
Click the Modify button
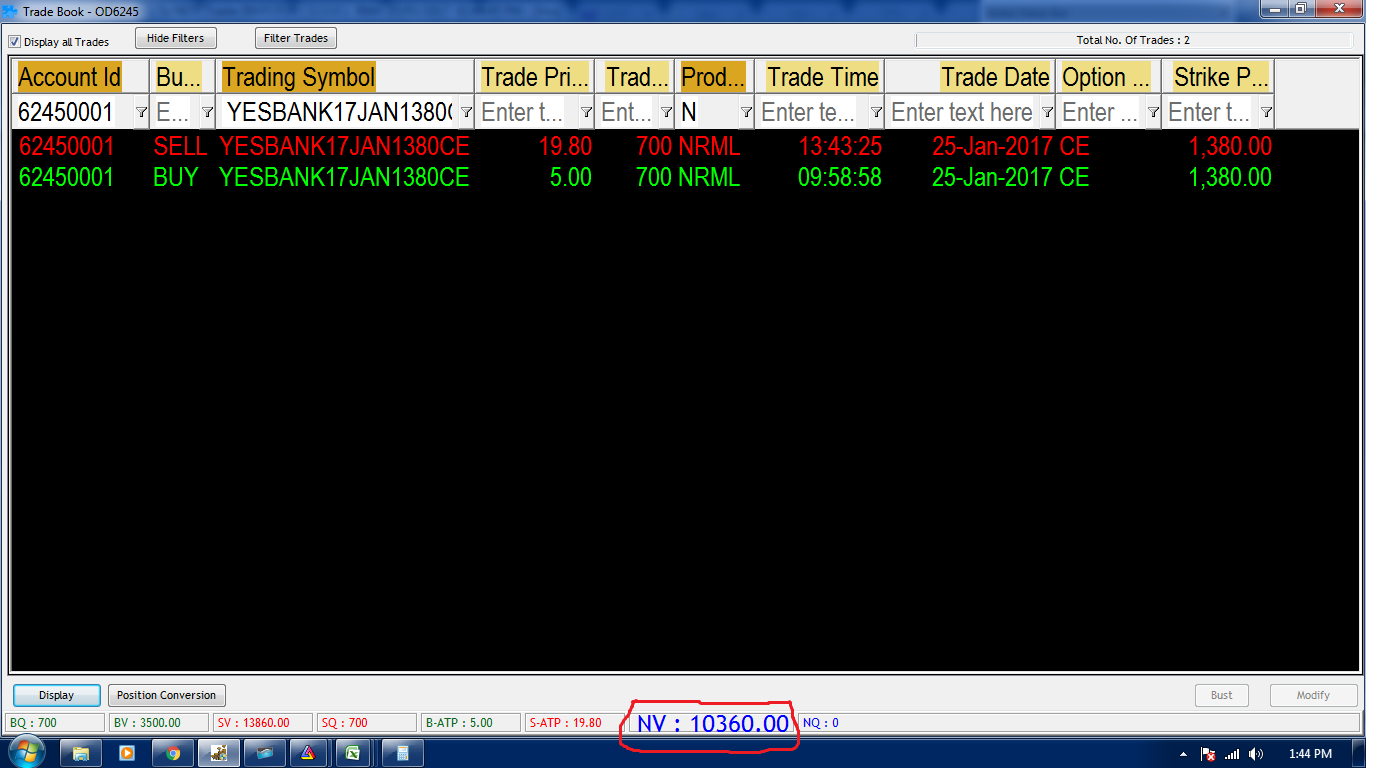(1313, 695)
